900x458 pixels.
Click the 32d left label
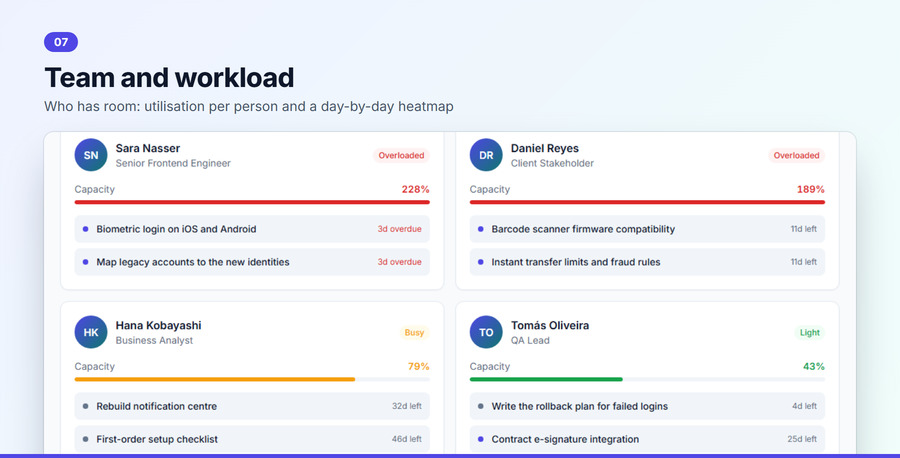coord(407,406)
